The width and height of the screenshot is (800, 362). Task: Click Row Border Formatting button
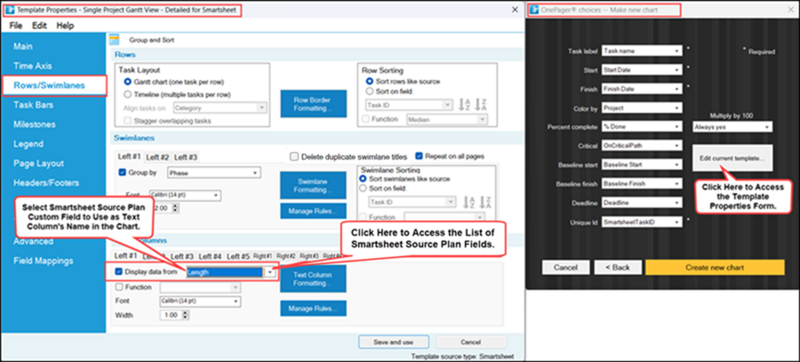pos(313,104)
